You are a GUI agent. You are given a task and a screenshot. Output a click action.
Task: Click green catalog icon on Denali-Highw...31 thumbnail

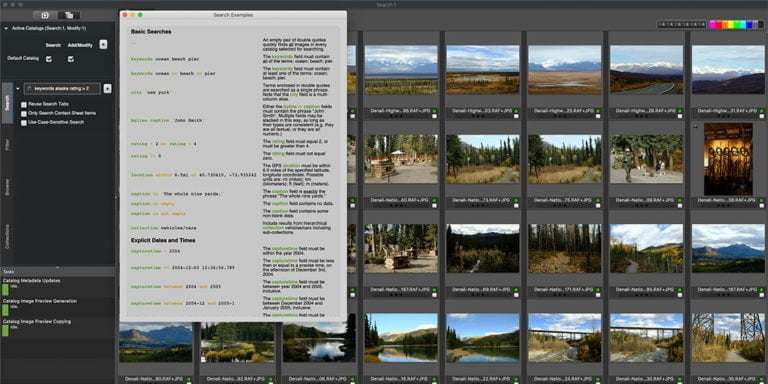coord(761,111)
